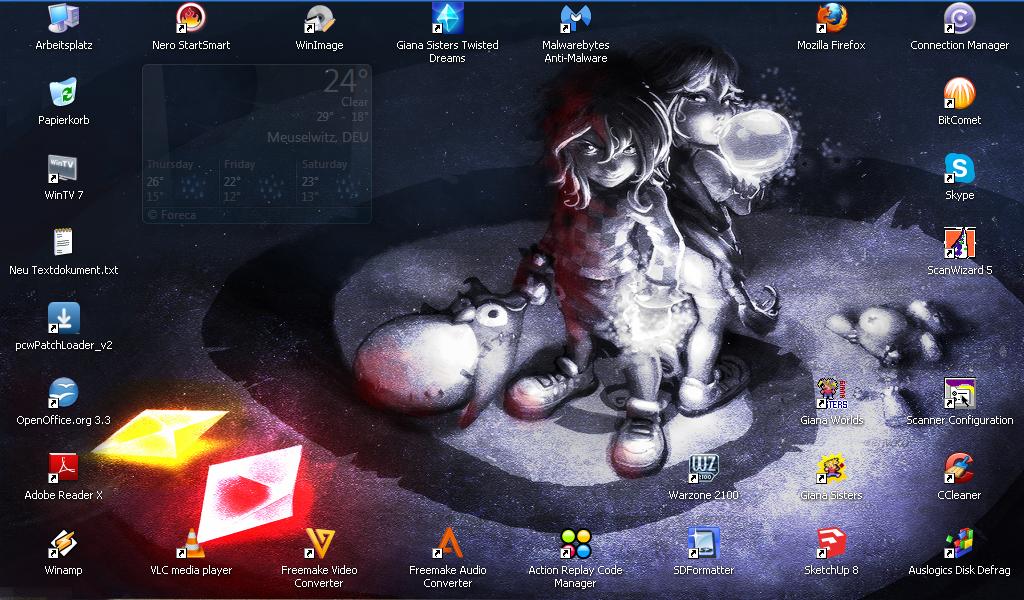The image size is (1024, 600).
Task: Select the Giana Sisters Twisted Dreams icon
Action: pos(447,19)
